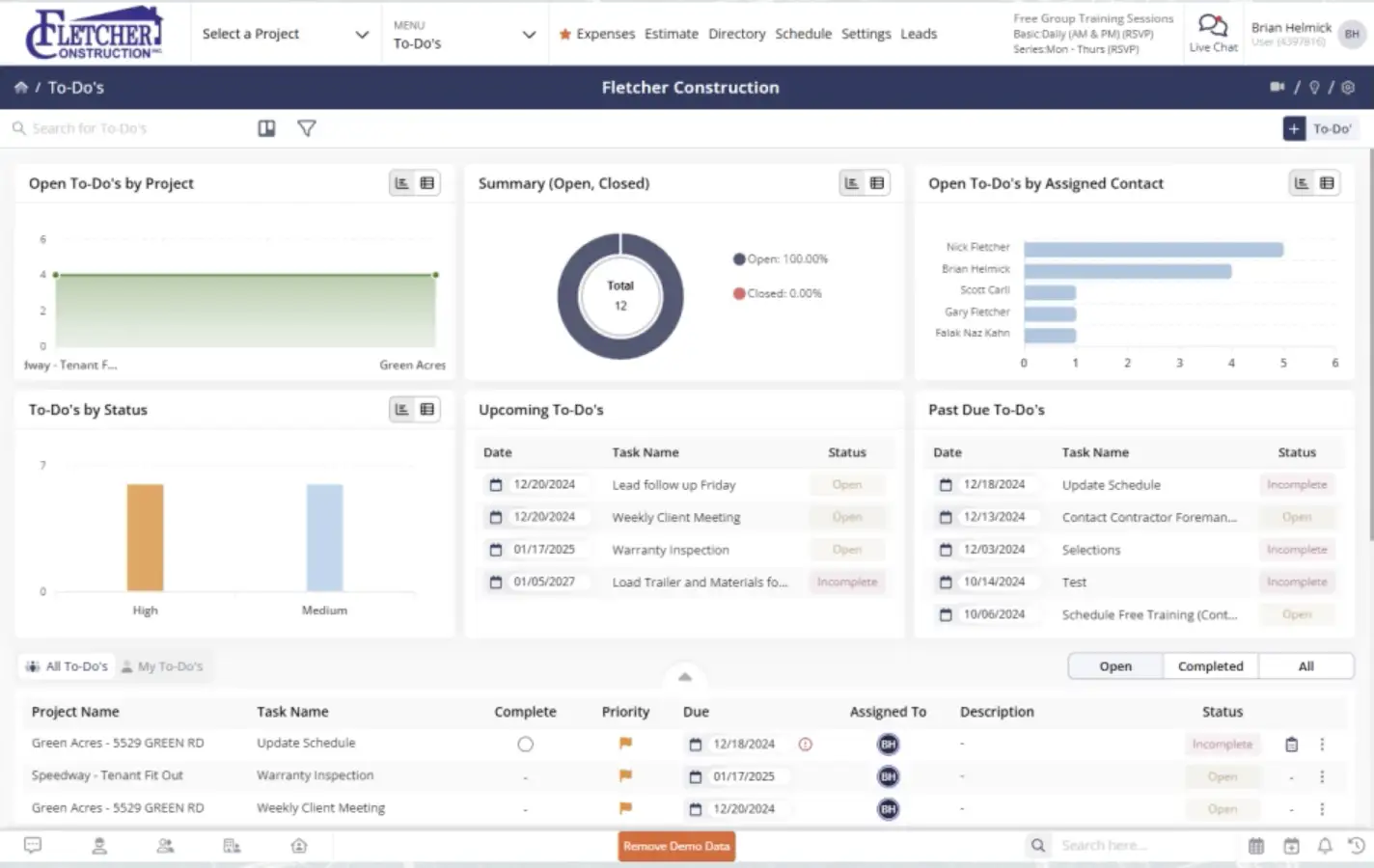Open Leads in top navigation
This screenshot has width=1374, height=868.
point(919,34)
